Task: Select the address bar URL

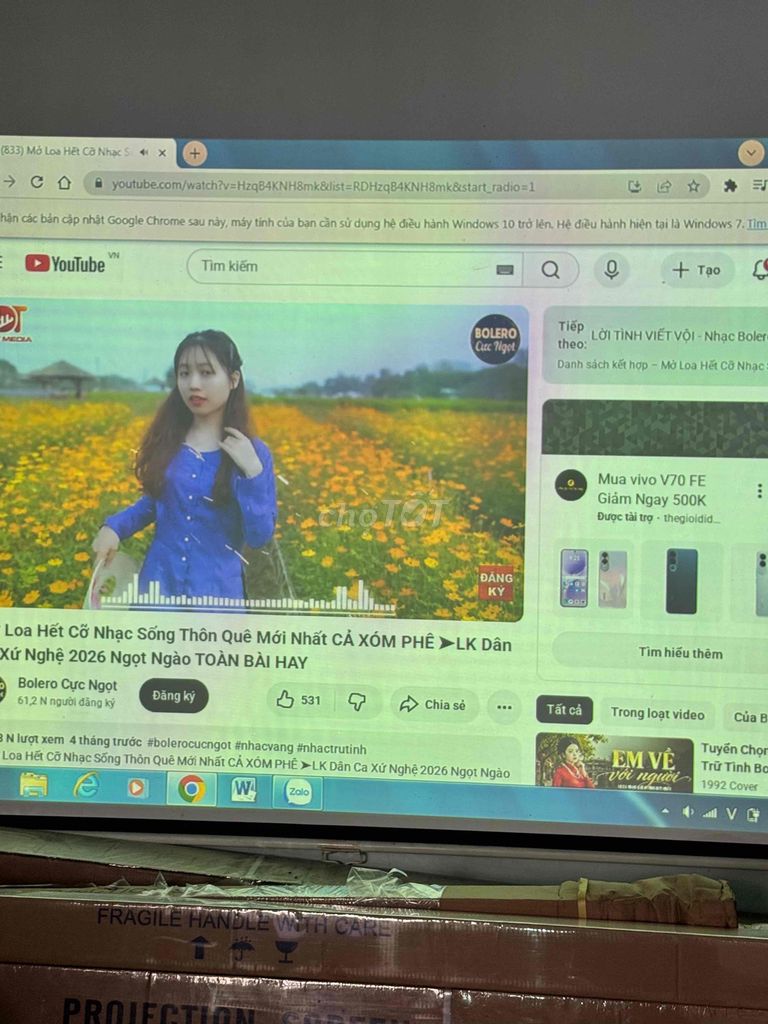Action: (x=323, y=185)
